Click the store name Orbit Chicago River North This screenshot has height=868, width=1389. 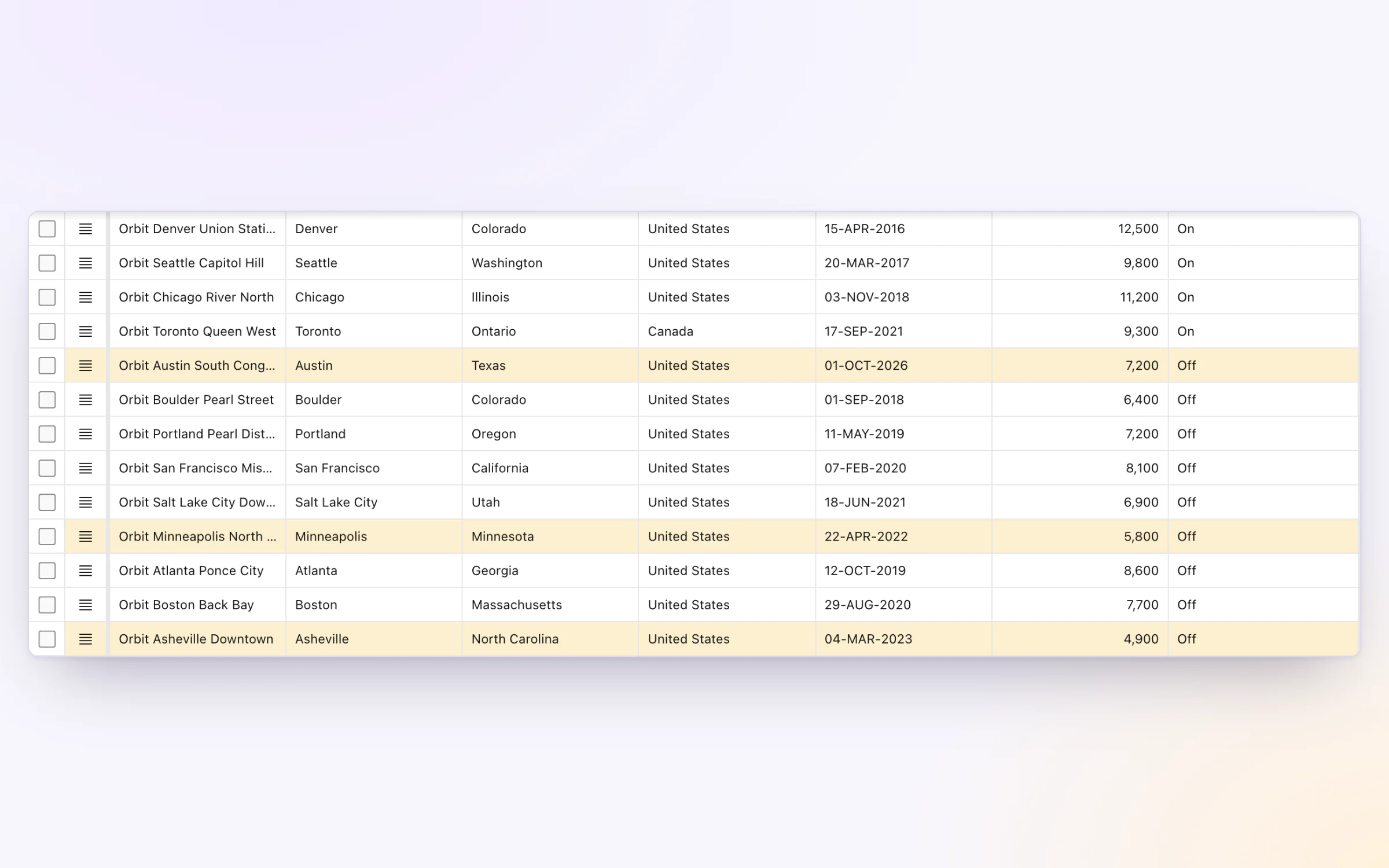coord(196,297)
